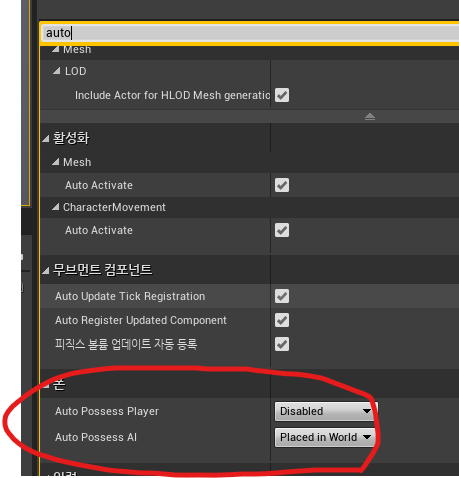Toggle Auto Activate checkbox under Mesh
The height and width of the screenshot is (478, 459).
(x=282, y=185)
